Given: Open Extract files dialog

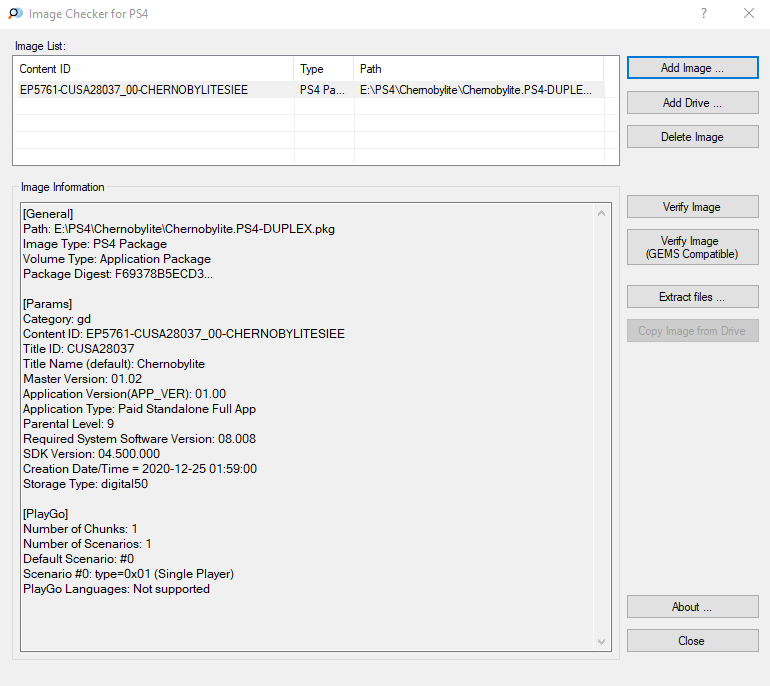Looking at the screenshot, I should (692, 297).
